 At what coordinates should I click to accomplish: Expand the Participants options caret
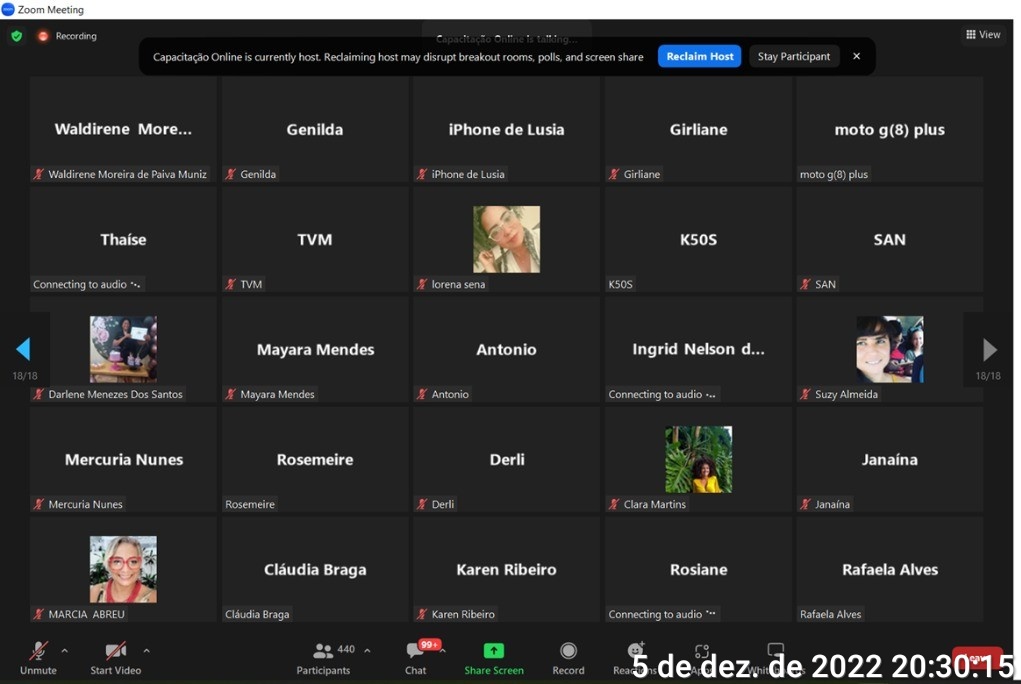coord(367,650)
